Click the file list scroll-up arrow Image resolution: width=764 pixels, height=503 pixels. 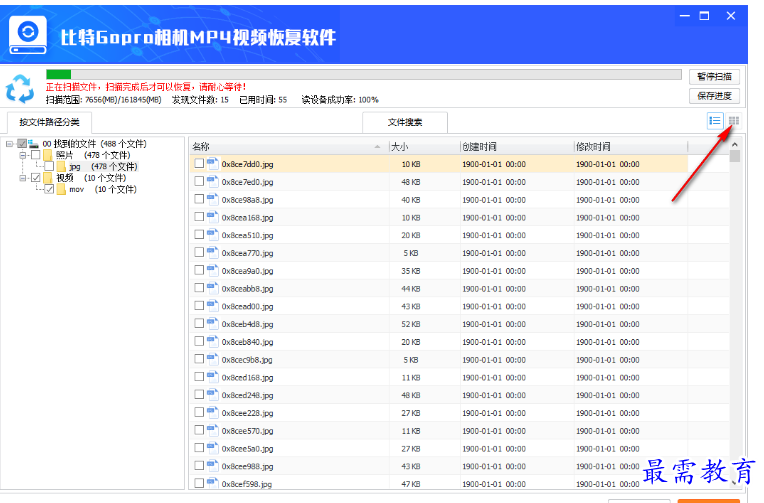(735, 145)
